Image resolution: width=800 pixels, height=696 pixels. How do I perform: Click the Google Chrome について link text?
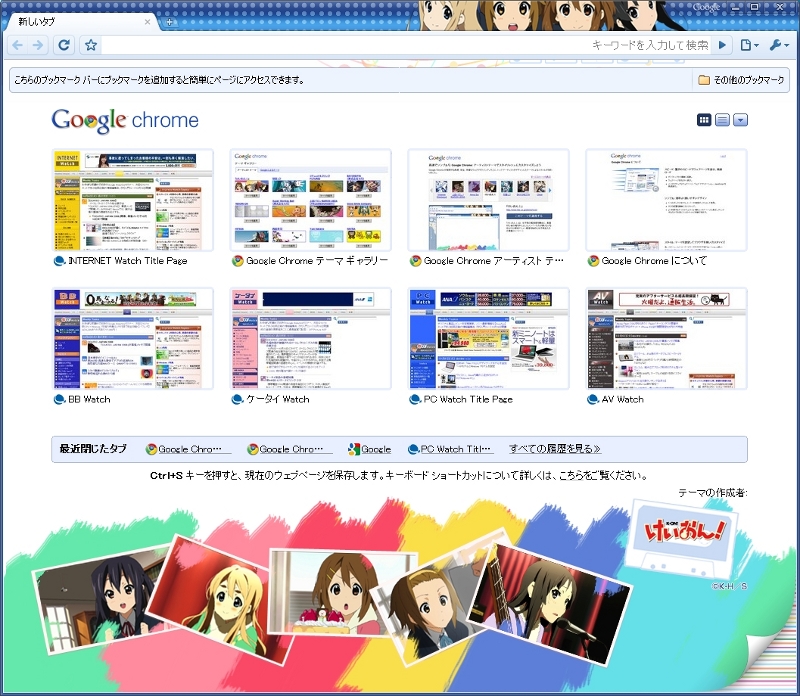654,261
